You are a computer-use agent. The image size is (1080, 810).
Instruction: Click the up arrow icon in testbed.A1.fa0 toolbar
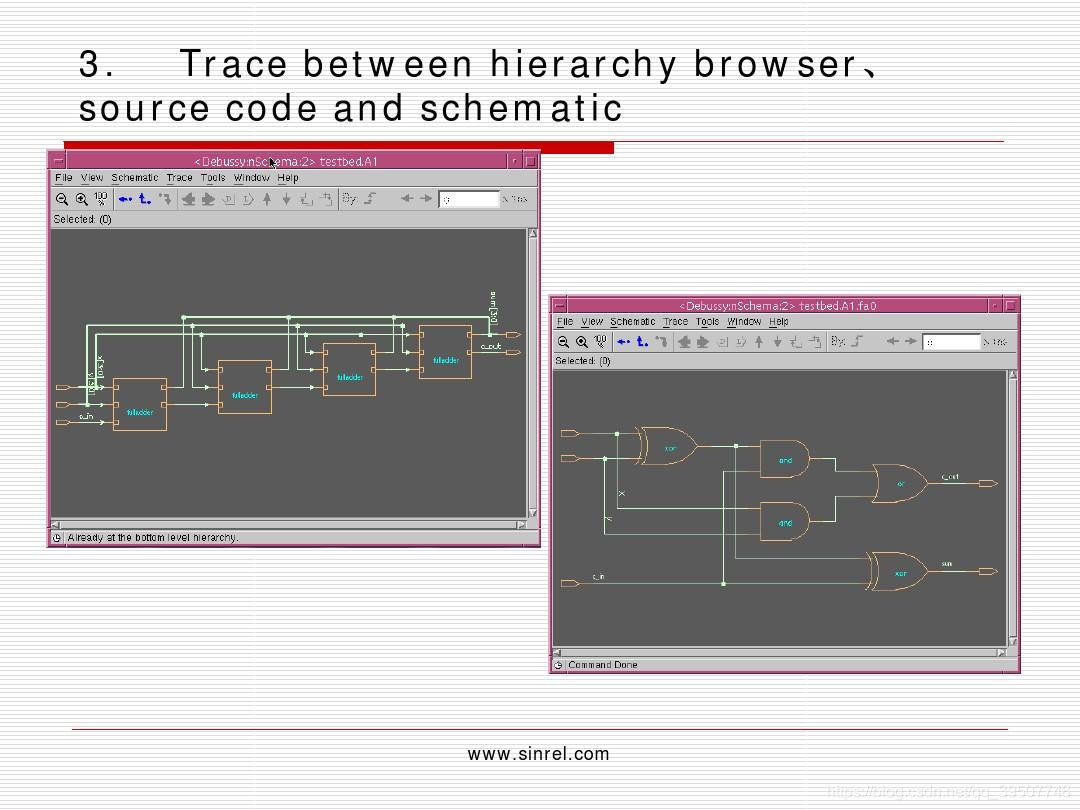click(759, 342)
